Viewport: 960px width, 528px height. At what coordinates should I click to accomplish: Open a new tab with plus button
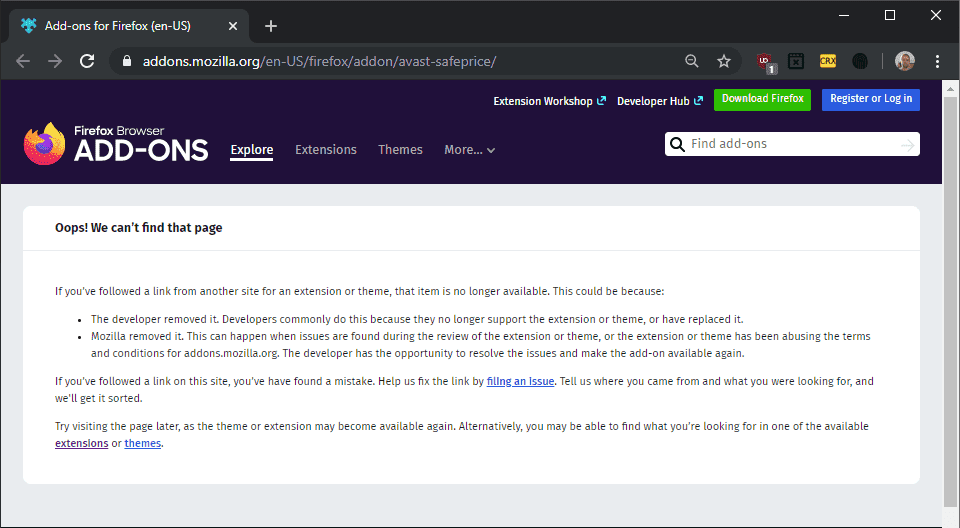point(271,26)
